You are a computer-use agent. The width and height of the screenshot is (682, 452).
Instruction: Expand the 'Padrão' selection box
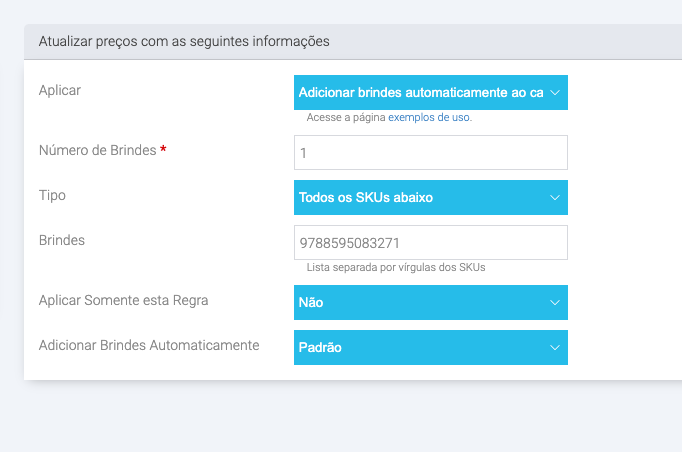[x=420, y=347]
